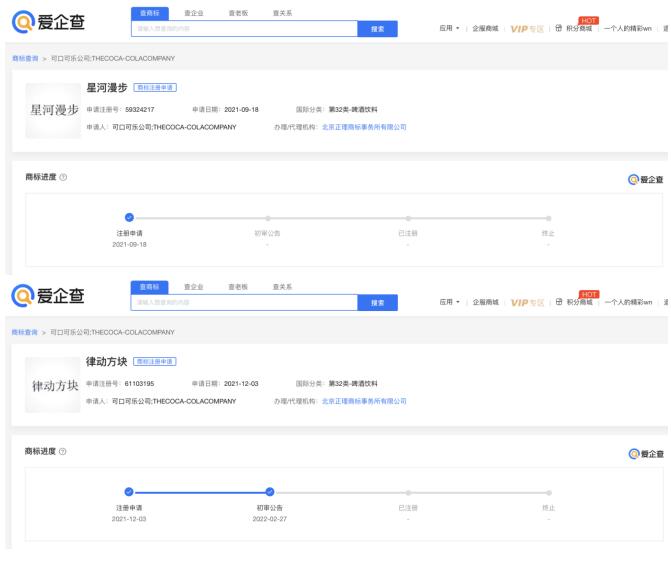Click the 商标进度 heading under 律动方块
Screen dimensions: 671x564
[40, 451]
